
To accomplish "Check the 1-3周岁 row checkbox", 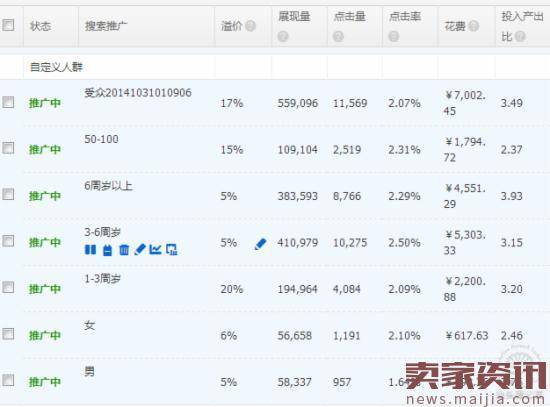I will (8, 287).
